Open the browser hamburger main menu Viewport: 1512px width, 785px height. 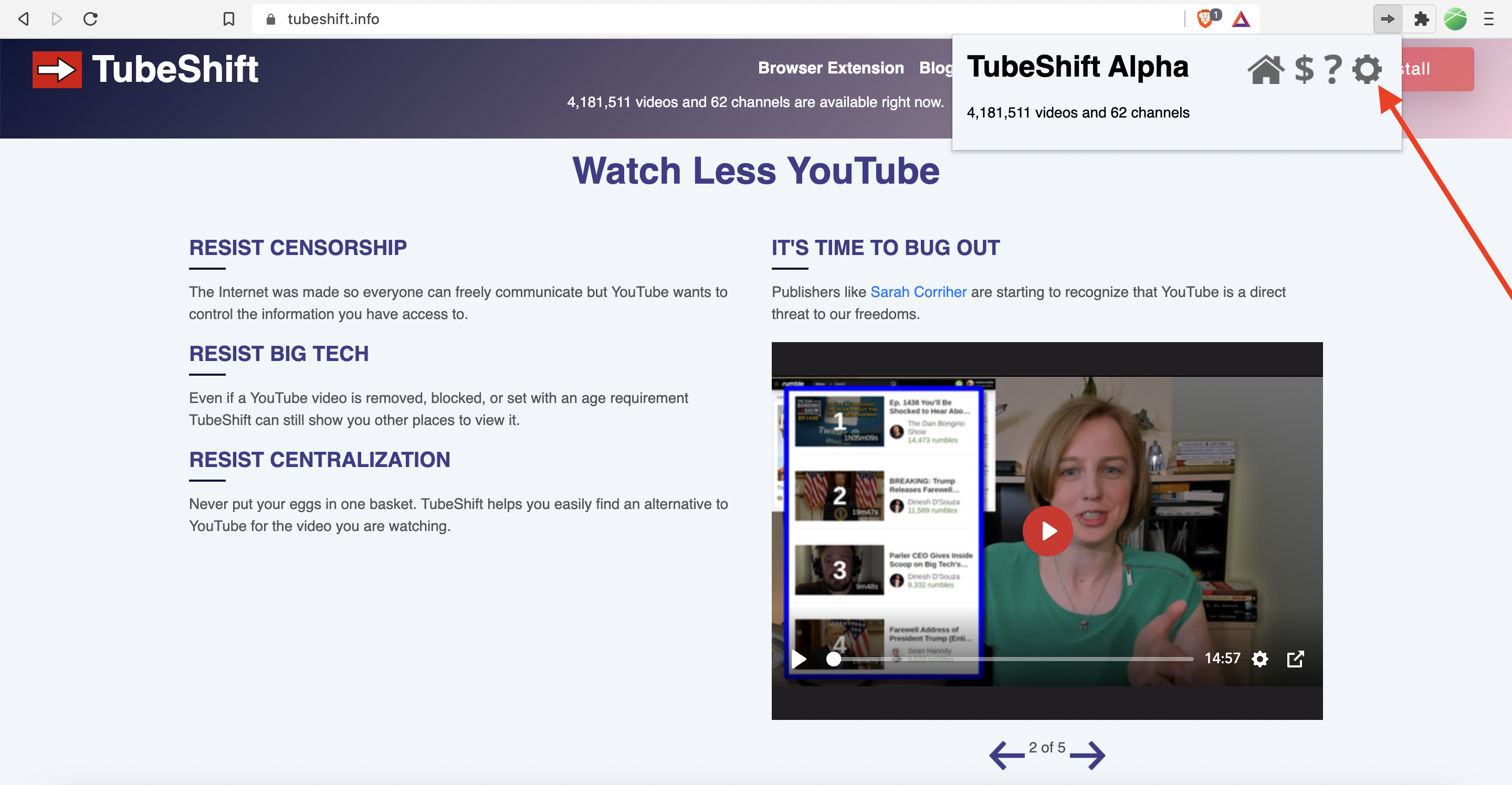[x=1488, y=19]
